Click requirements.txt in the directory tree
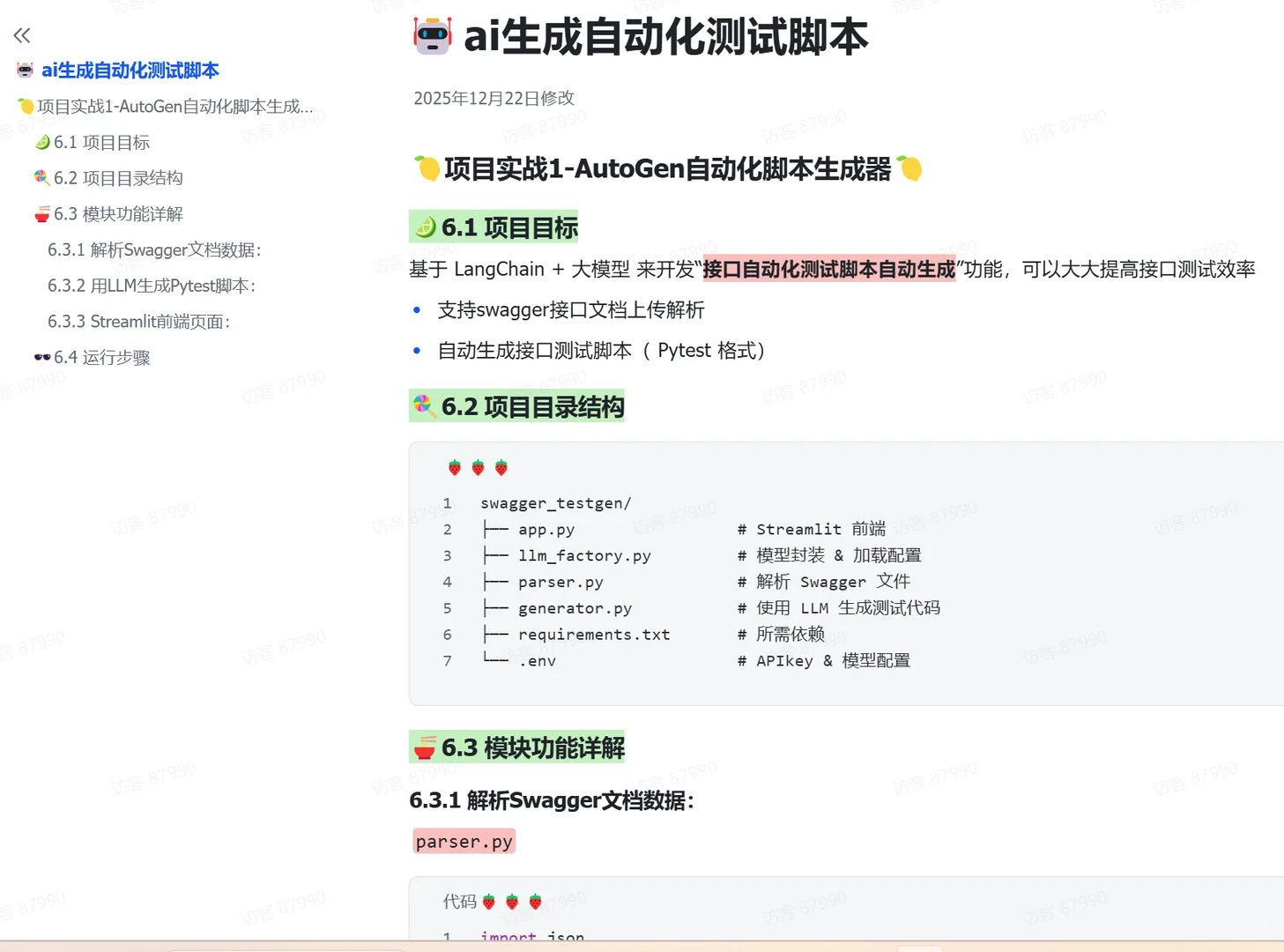1284x952 pixels. pos(594,635)
